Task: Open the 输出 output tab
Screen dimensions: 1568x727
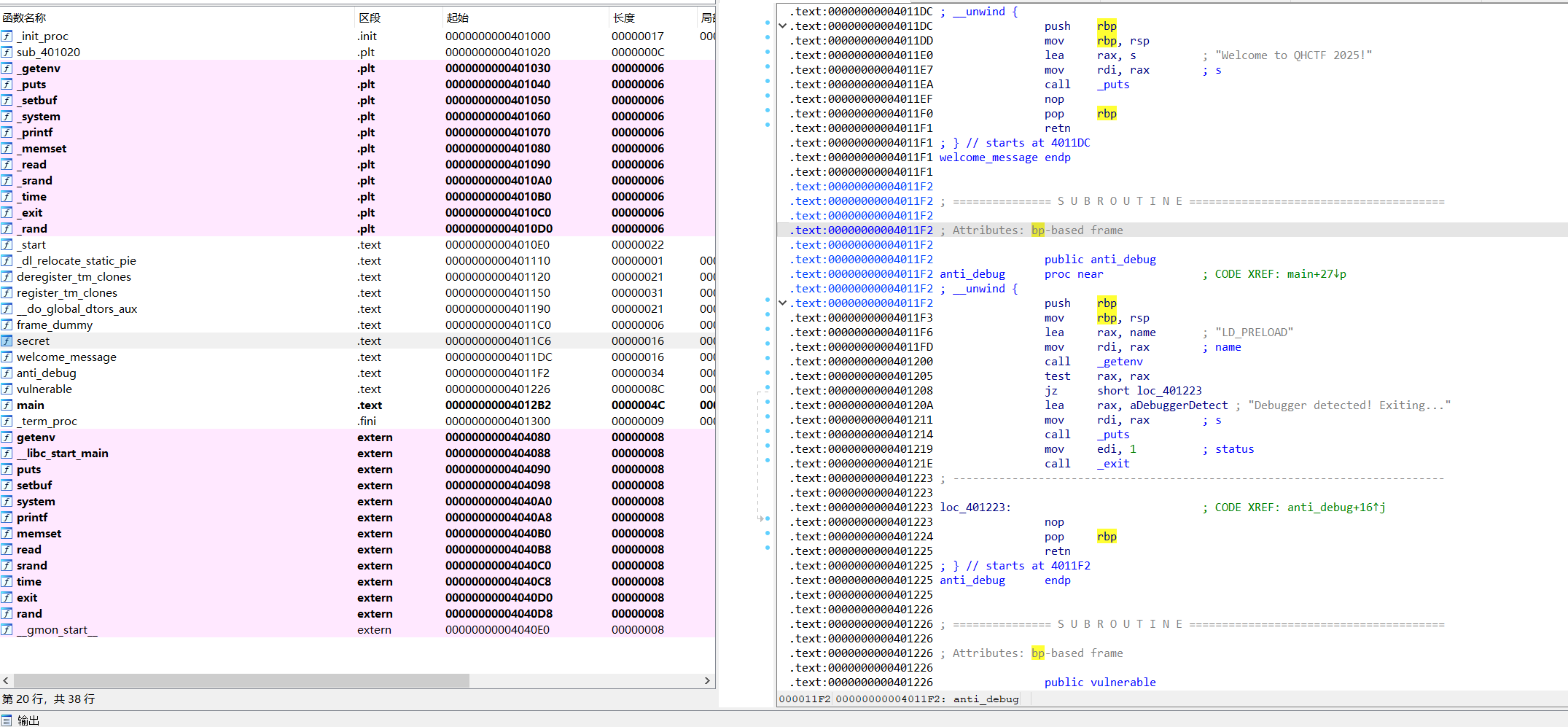Action: point(28,720)
